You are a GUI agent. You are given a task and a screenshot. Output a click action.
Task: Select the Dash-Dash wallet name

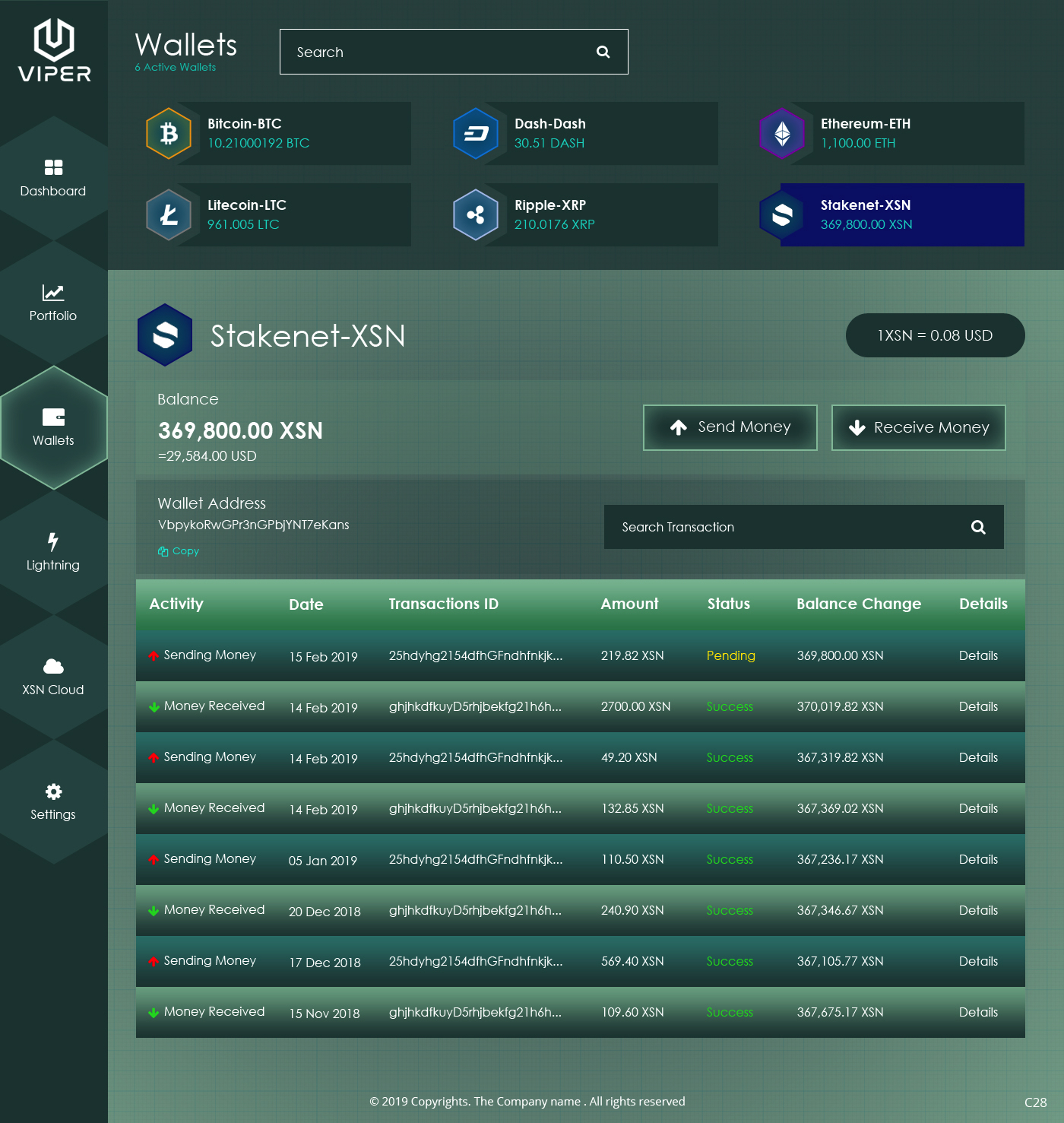550,124
